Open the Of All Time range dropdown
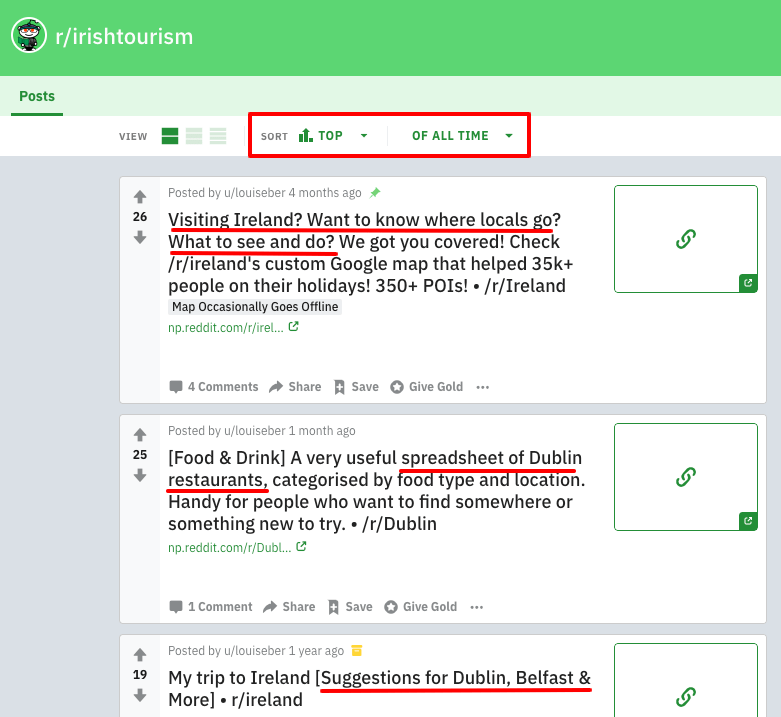781x717 pixels. (462, 135)
